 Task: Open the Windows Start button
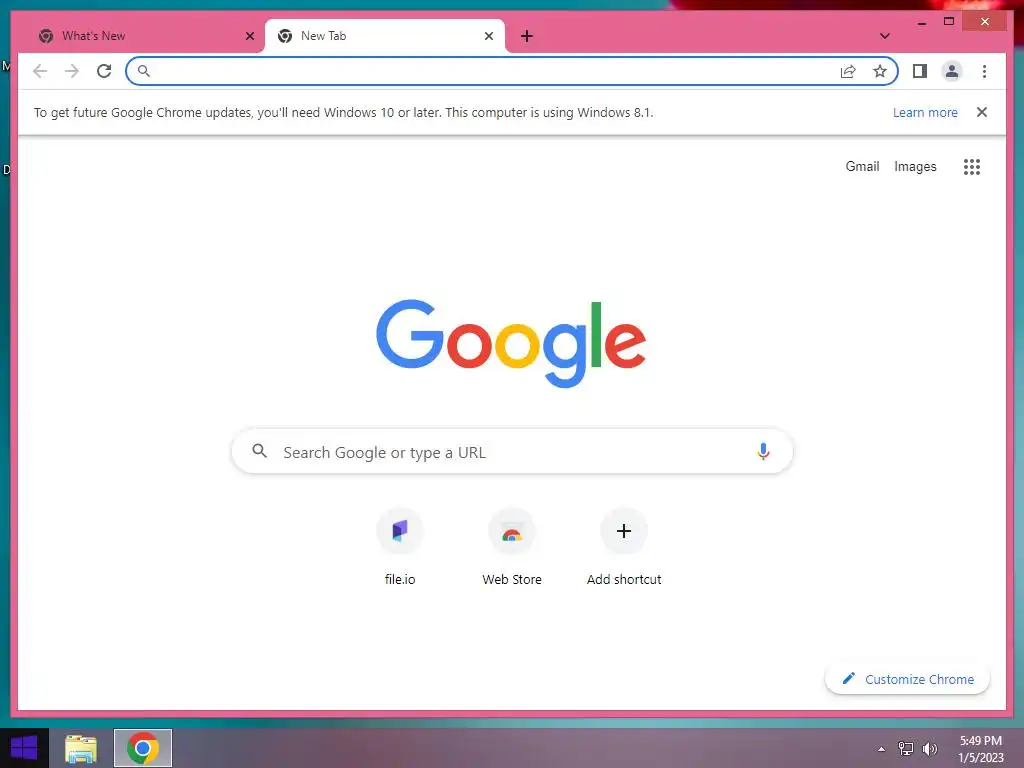coord(24,748)
